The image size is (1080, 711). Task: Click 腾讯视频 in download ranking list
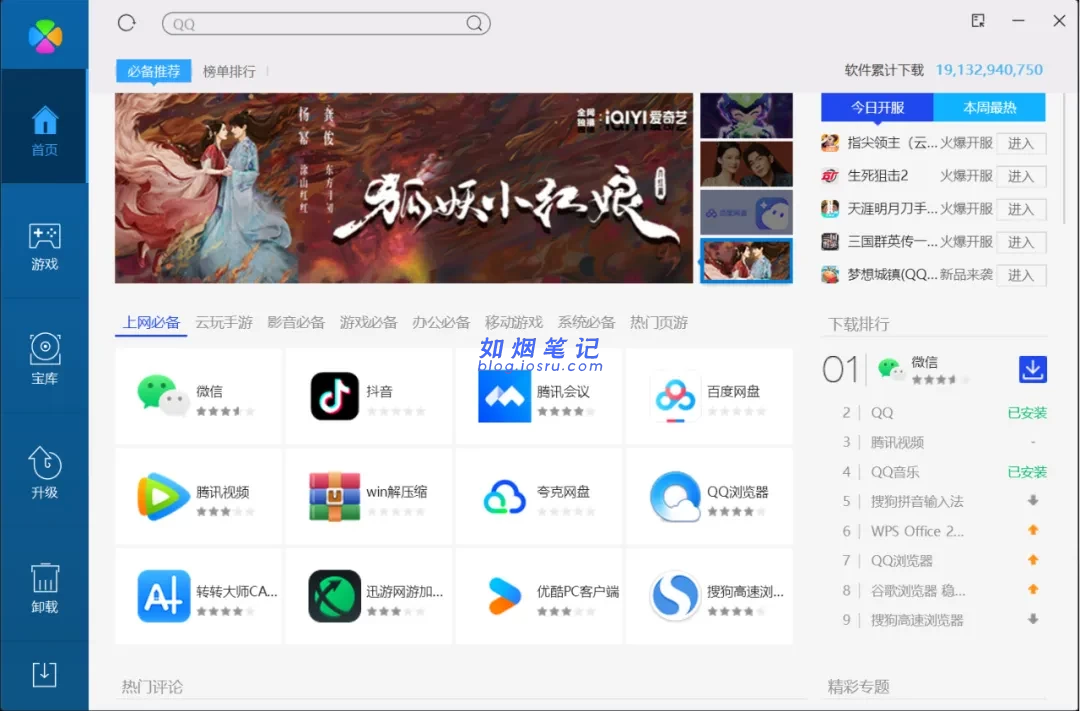(897, 442)
